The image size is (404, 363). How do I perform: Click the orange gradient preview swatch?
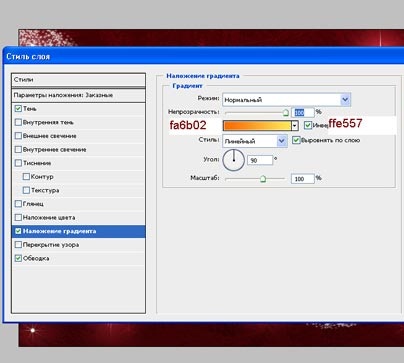tap(257, 126)
